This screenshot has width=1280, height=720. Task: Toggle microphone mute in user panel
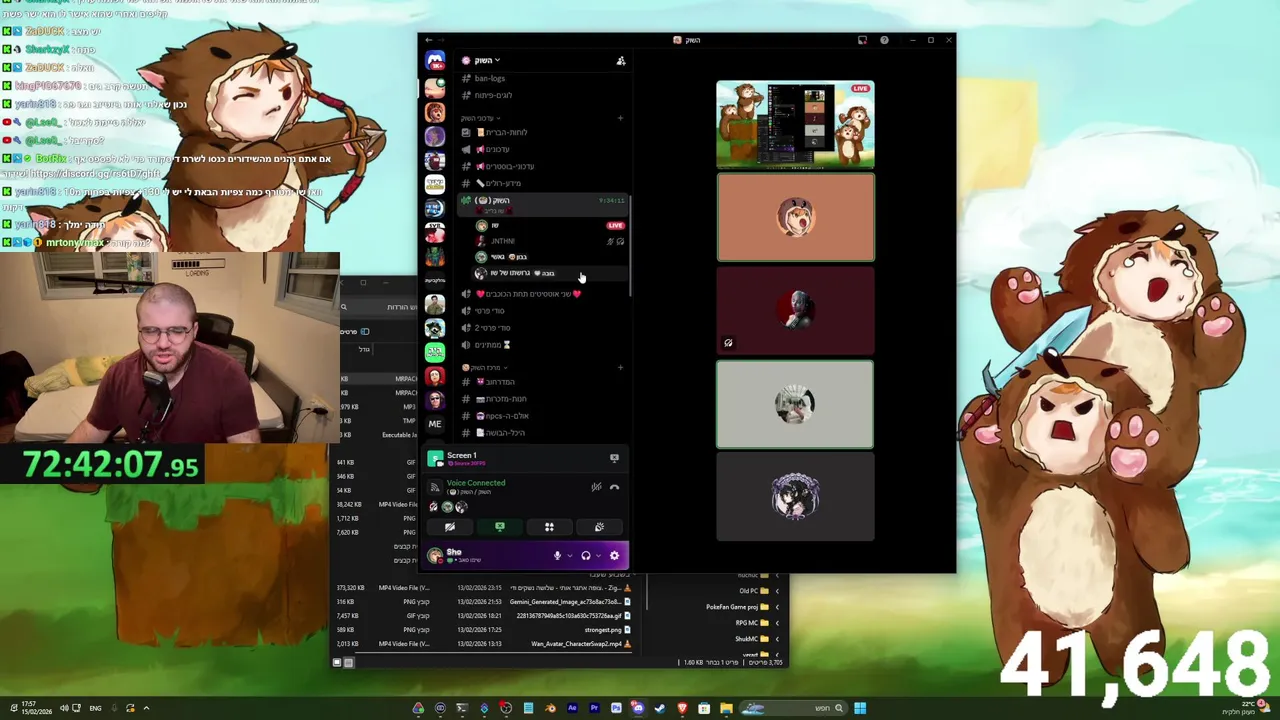[557, 555]
